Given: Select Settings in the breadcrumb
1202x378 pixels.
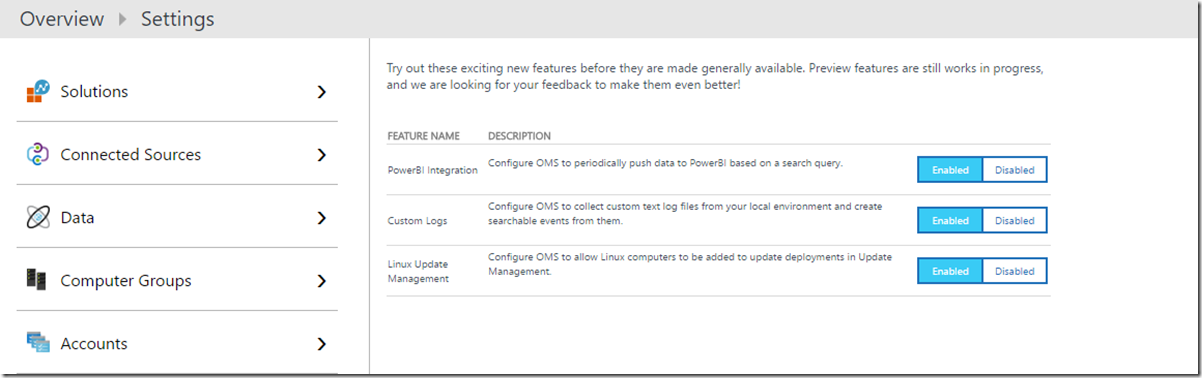Looking at the screenshot, I should [x=177, y=19].
